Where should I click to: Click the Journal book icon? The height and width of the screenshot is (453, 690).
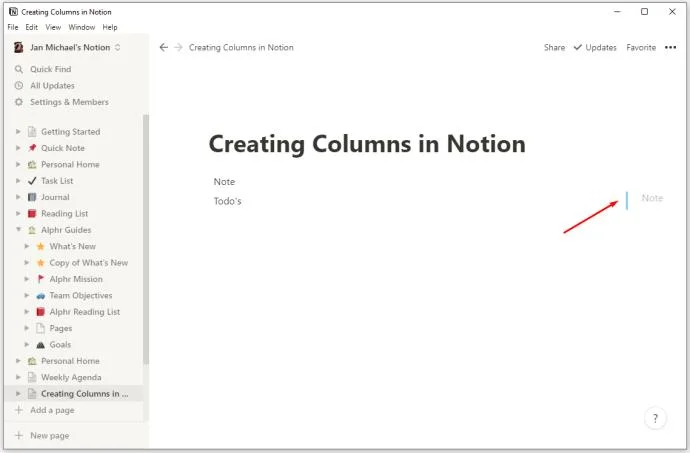(x=32, y=197)
